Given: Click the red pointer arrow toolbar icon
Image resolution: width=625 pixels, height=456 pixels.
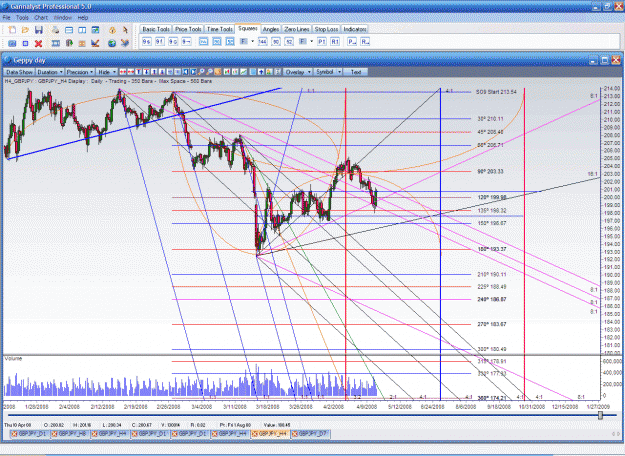Looking at the screenshot, I should coord(125,30).
